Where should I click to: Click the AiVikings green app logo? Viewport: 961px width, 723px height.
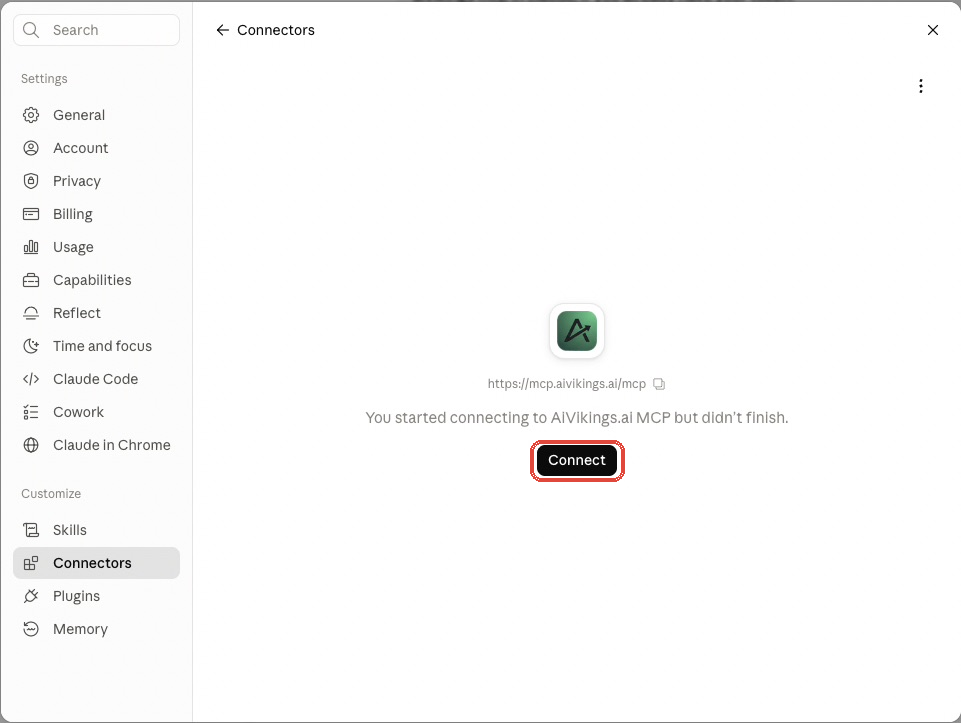577,331
